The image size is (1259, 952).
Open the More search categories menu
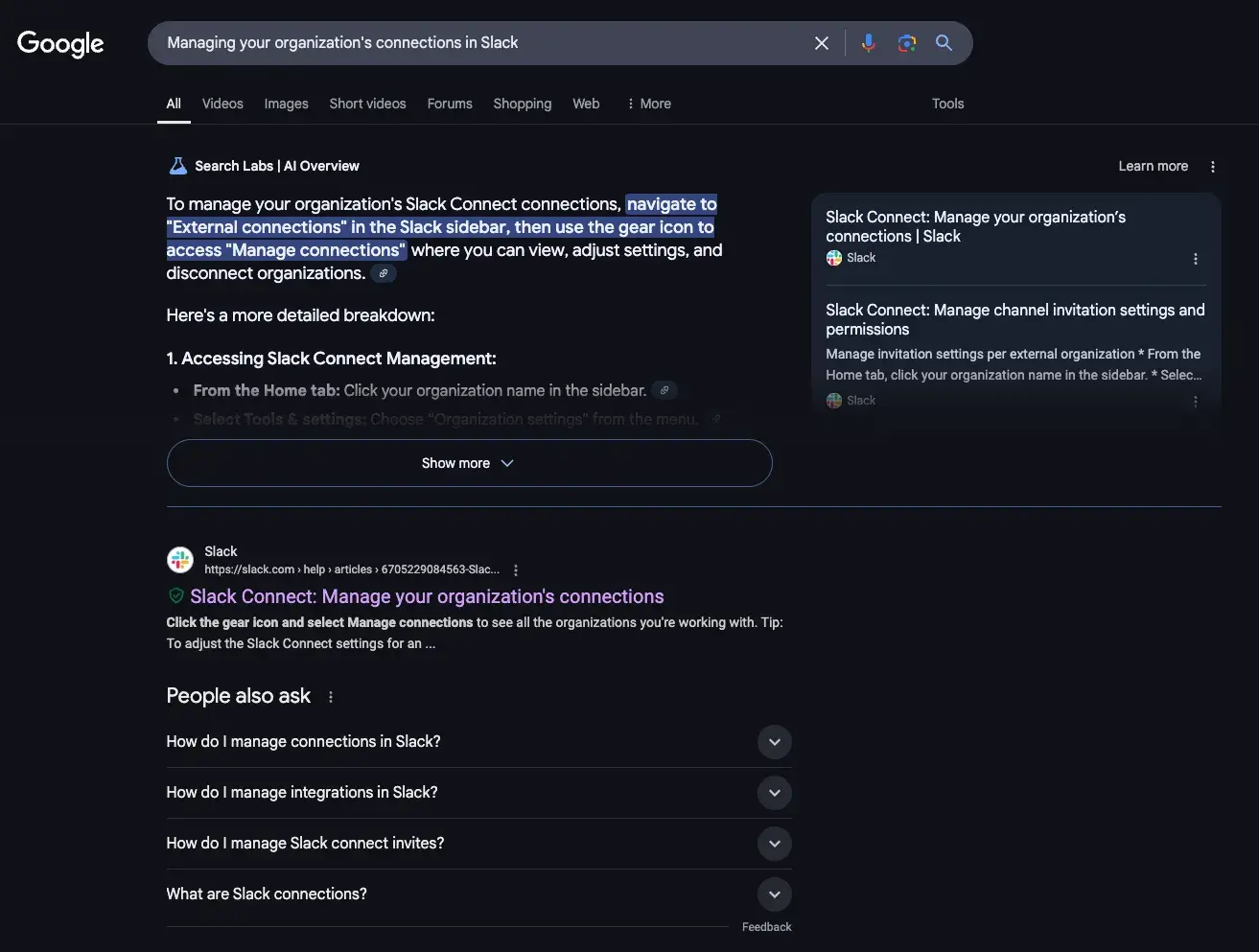pyautogui.click(x=648, y=103)
